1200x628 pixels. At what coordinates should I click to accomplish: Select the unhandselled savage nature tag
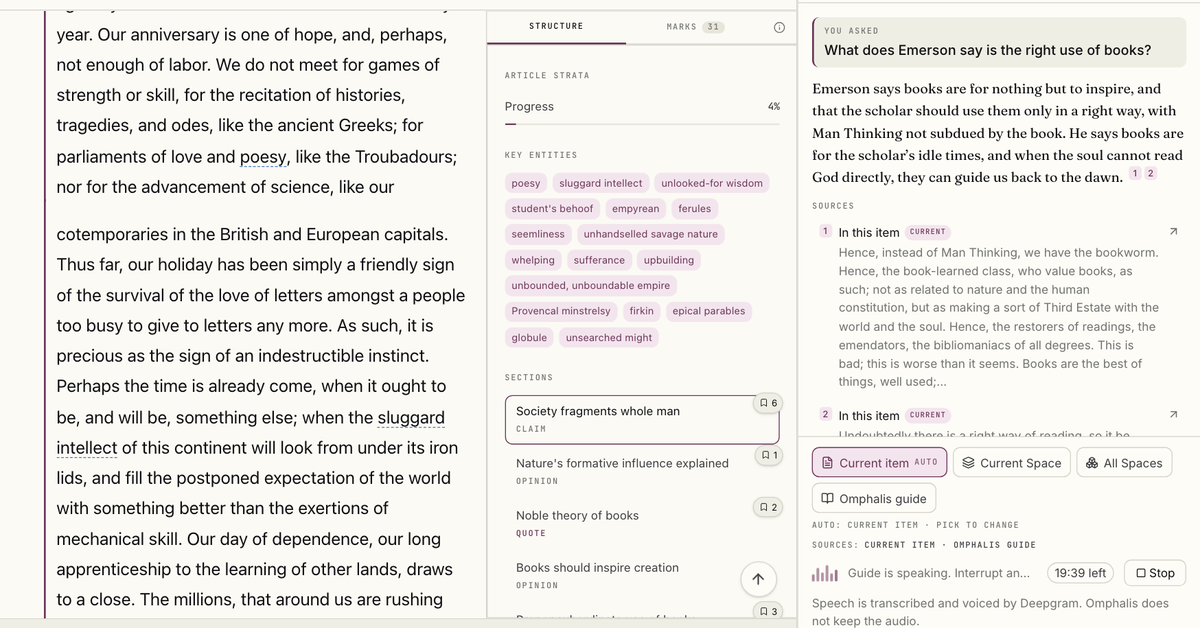click(651, 234)
